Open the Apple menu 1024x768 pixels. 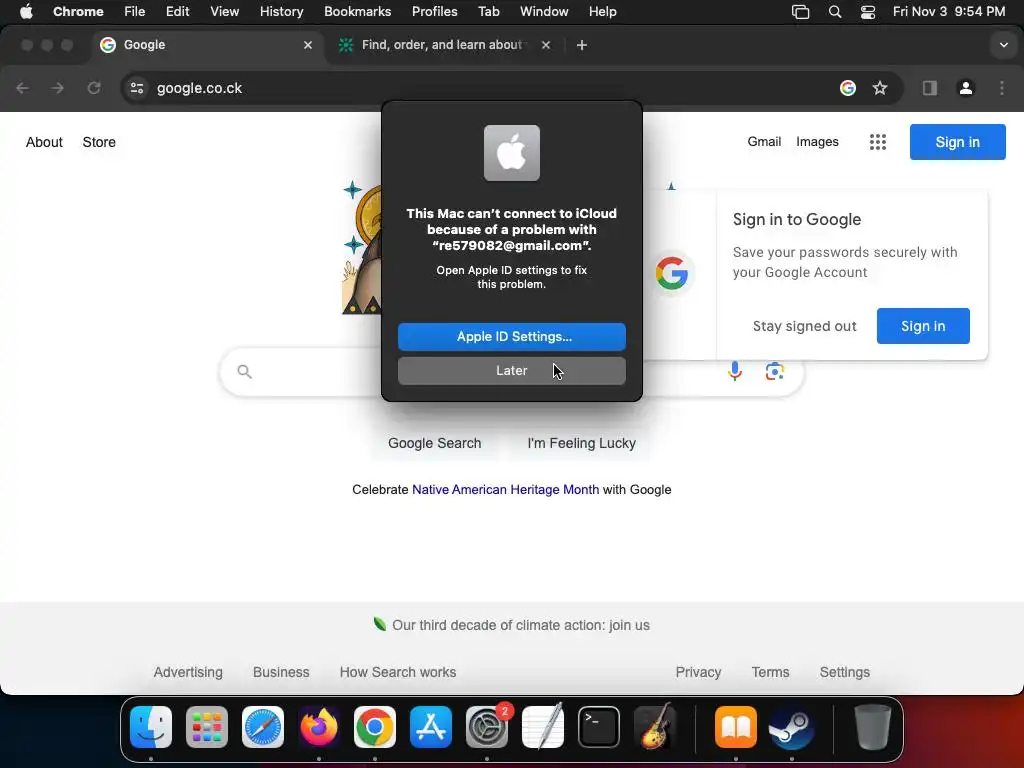[26, 12]
